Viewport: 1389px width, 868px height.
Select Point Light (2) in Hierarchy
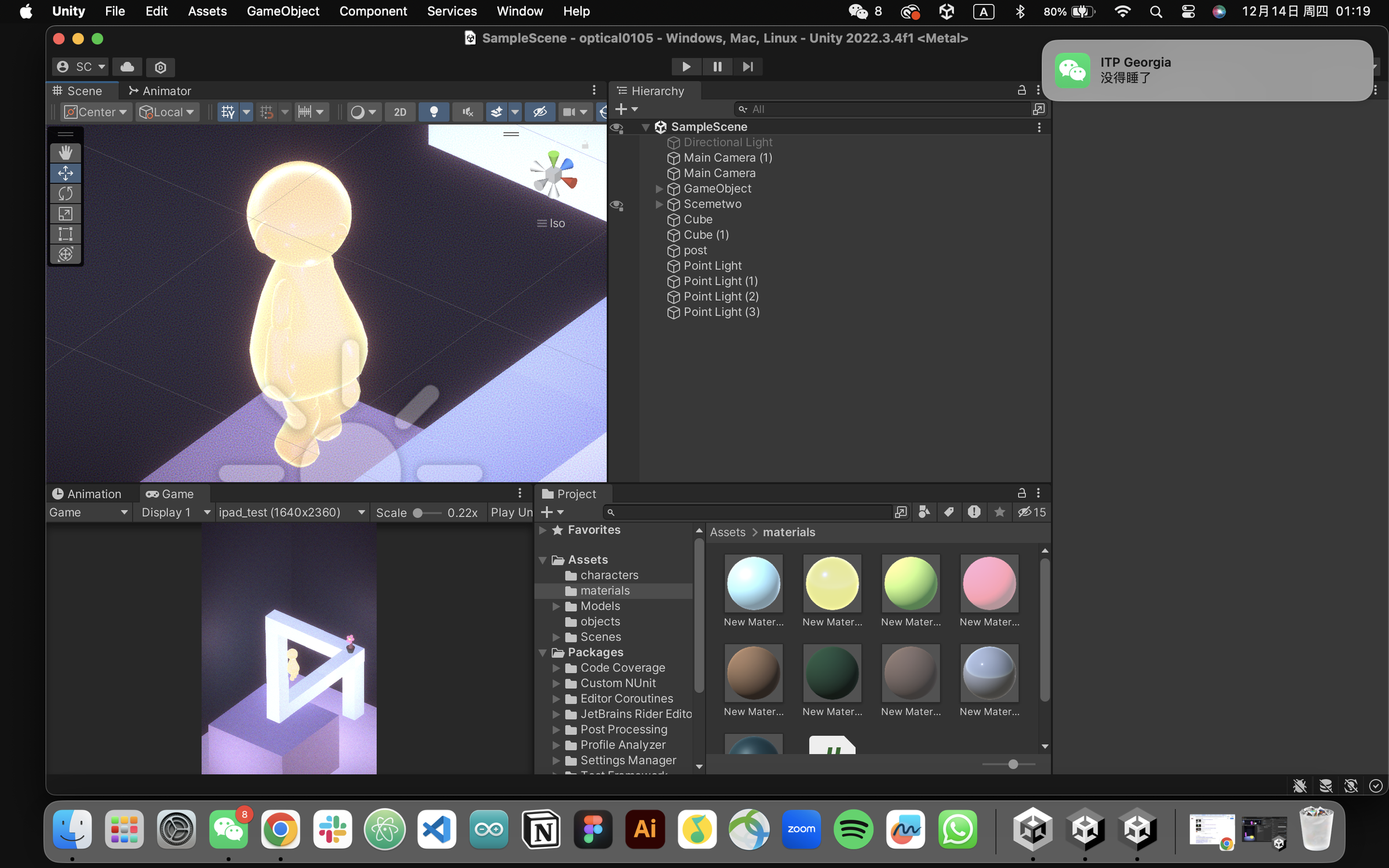(x=721, y=296)
